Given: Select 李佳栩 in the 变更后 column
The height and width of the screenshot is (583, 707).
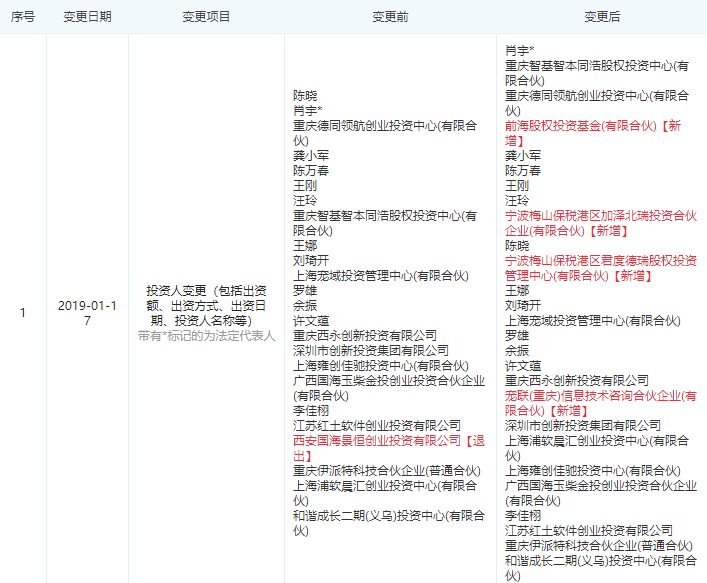Looking at the screenshot, I should pos(523,515).
